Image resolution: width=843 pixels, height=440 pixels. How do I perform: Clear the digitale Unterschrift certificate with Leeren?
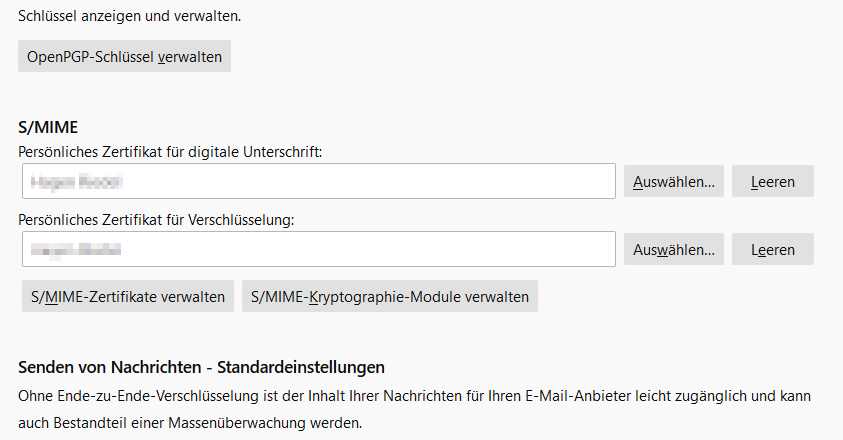(772, 181)
